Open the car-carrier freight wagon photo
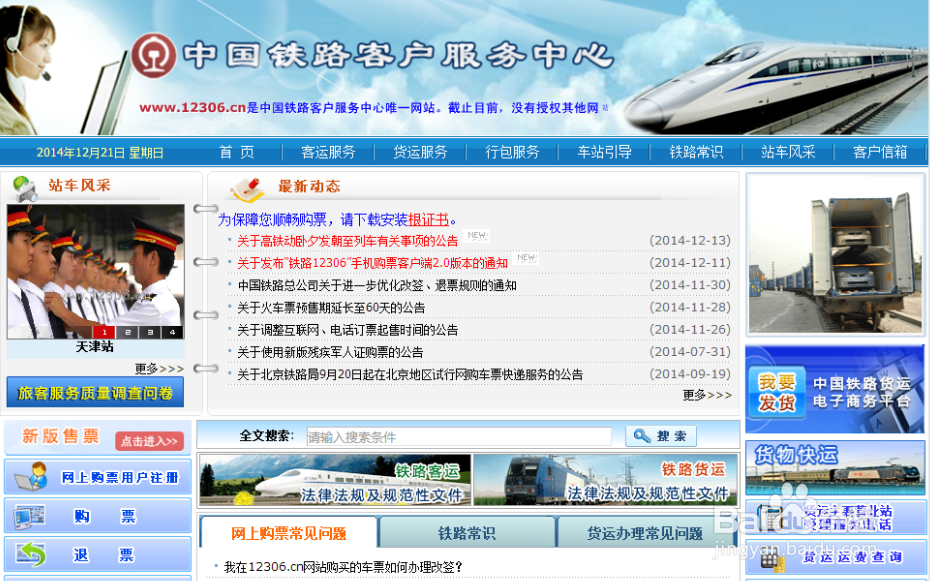The width and height of the screenshot is (930, 581). 835,255
